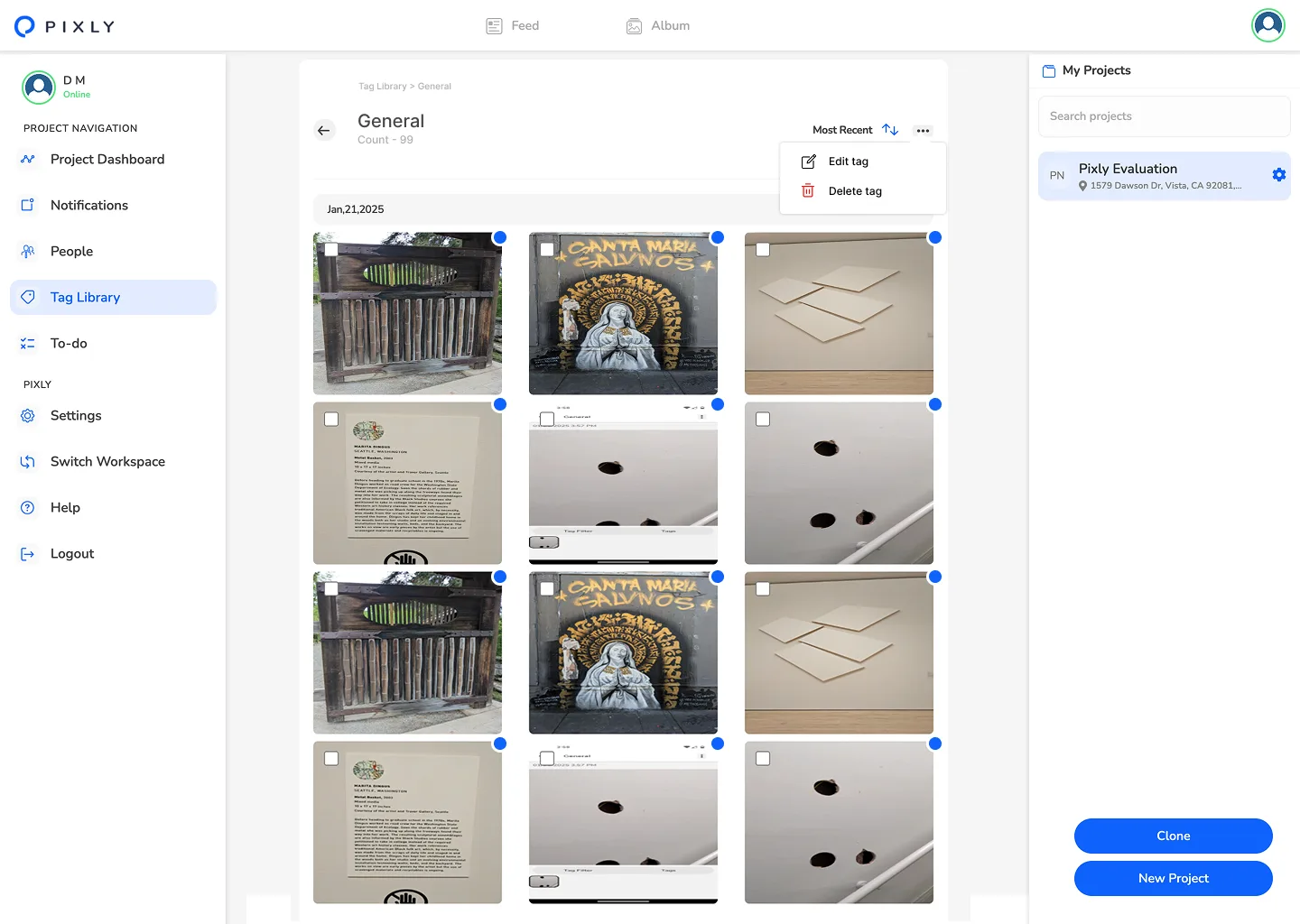Toggle sort order arrows icon
This screenshot has width=1300, height=924.
coord(890,130)
